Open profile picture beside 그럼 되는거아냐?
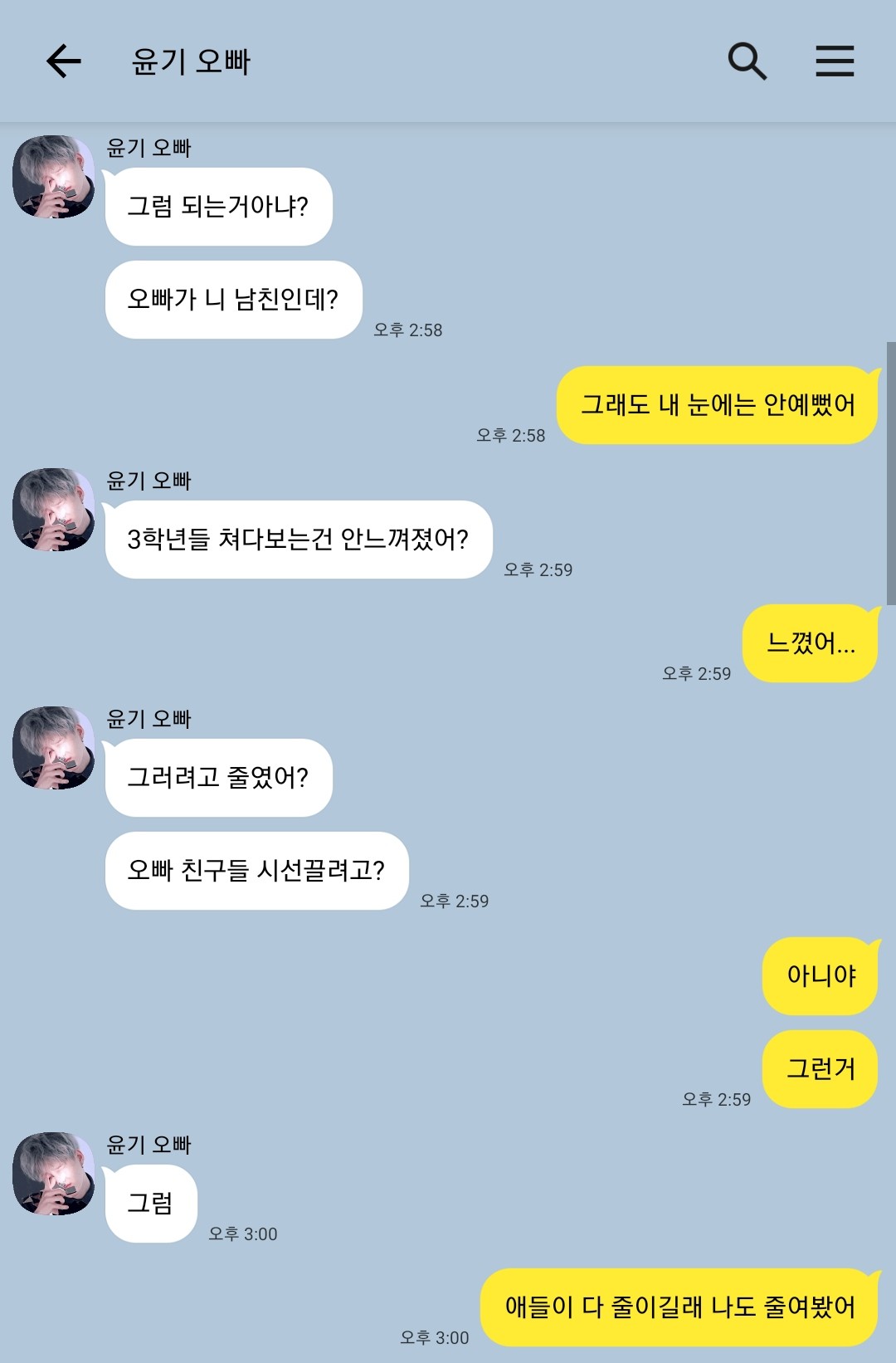 pos(54,177)
